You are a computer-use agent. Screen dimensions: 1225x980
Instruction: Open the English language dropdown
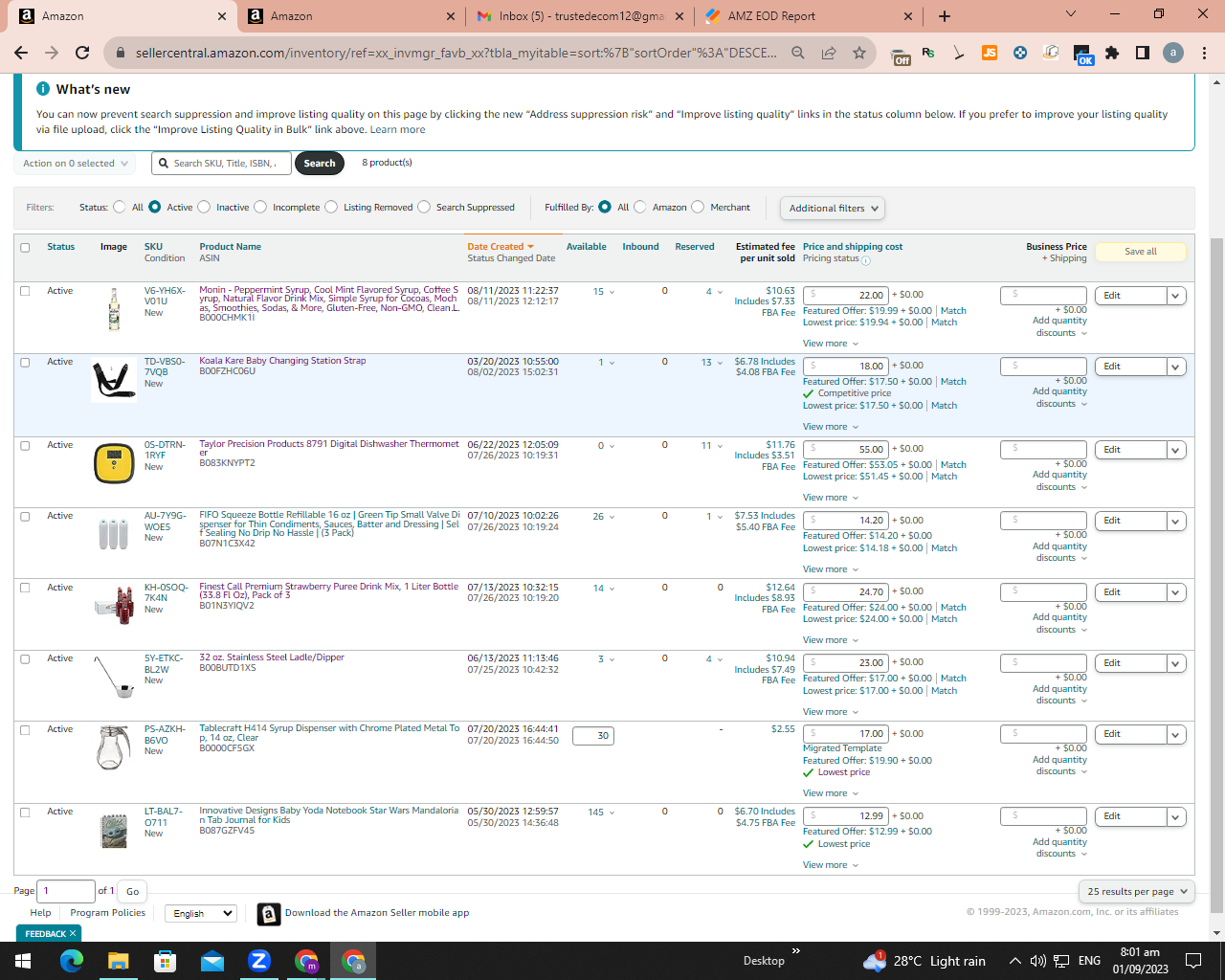(200, 913)
